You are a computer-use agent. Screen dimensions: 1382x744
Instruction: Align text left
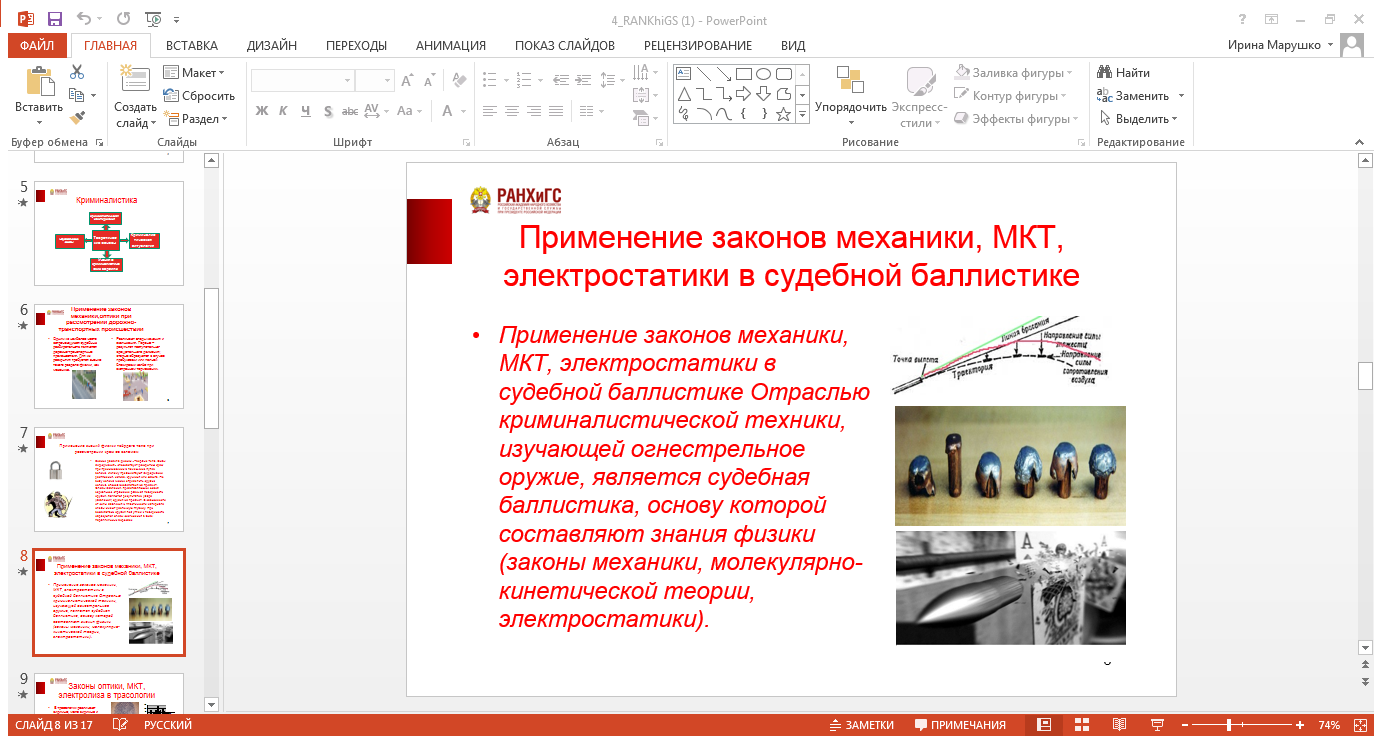point(490,111)
